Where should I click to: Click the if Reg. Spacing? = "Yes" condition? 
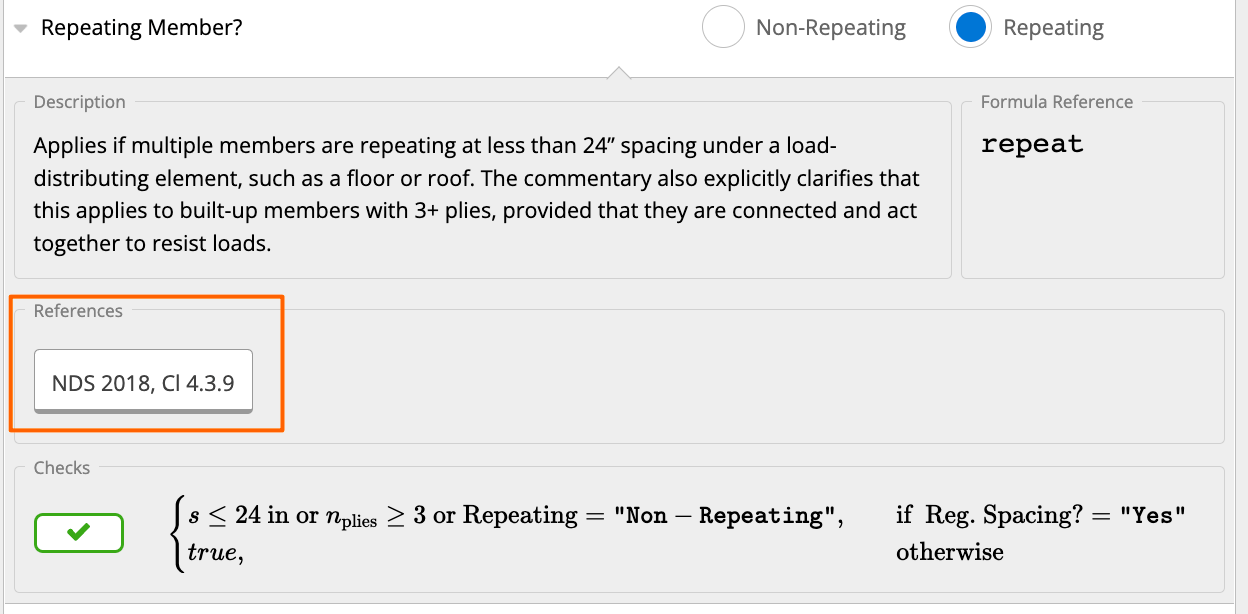coord(1041,516)
